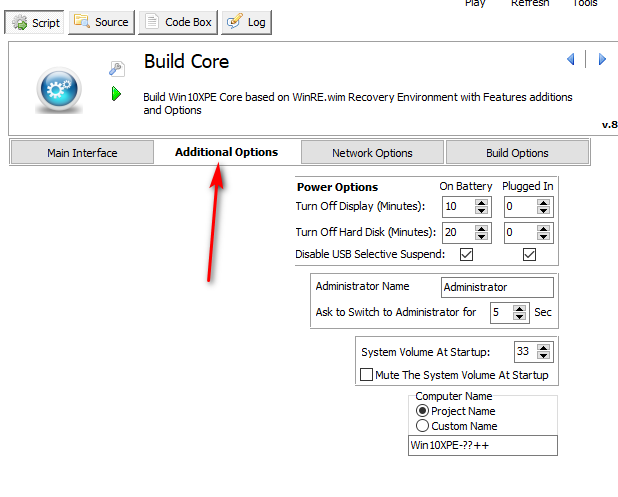
Task: Click the Administrator Name text field
Action: [x=497, y=287]
